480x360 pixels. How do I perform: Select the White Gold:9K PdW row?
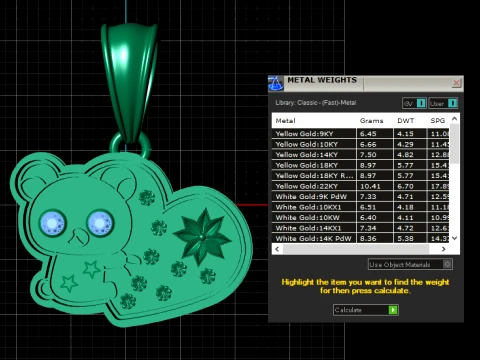[x=361, y=197]
